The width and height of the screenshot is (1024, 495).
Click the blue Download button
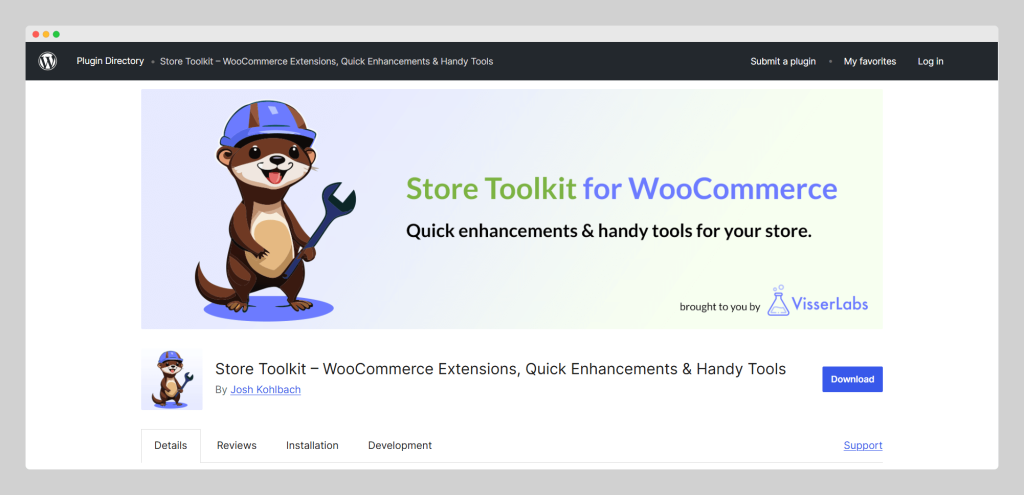pos(852,379)
